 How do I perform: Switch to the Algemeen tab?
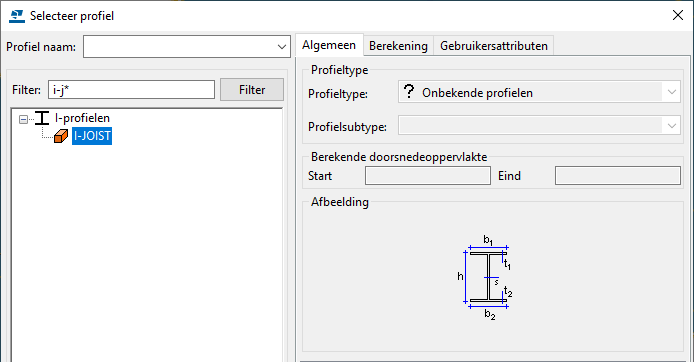coord(329,45)
